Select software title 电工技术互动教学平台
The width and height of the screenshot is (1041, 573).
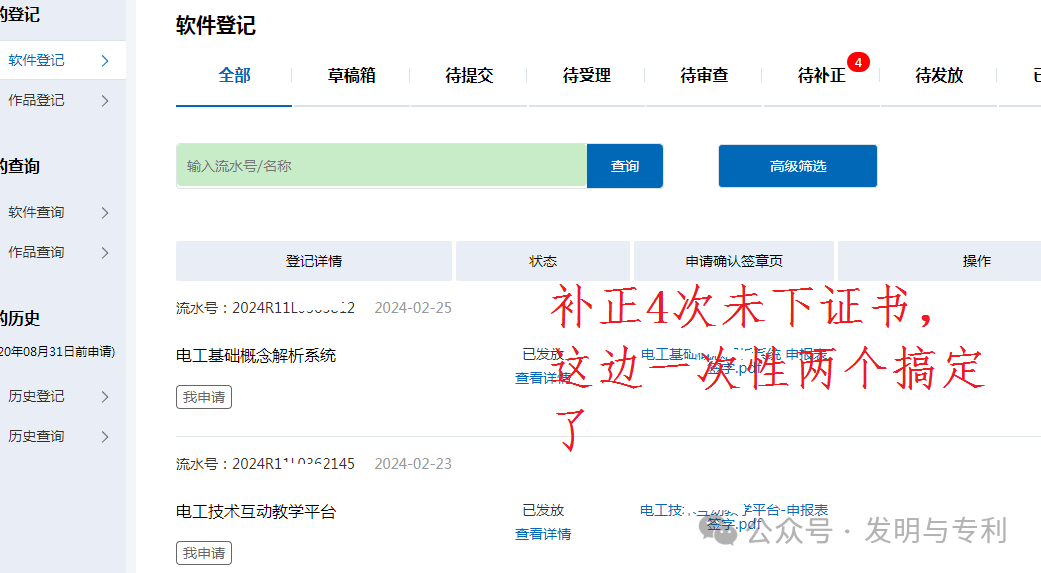[x=256, y=512]
